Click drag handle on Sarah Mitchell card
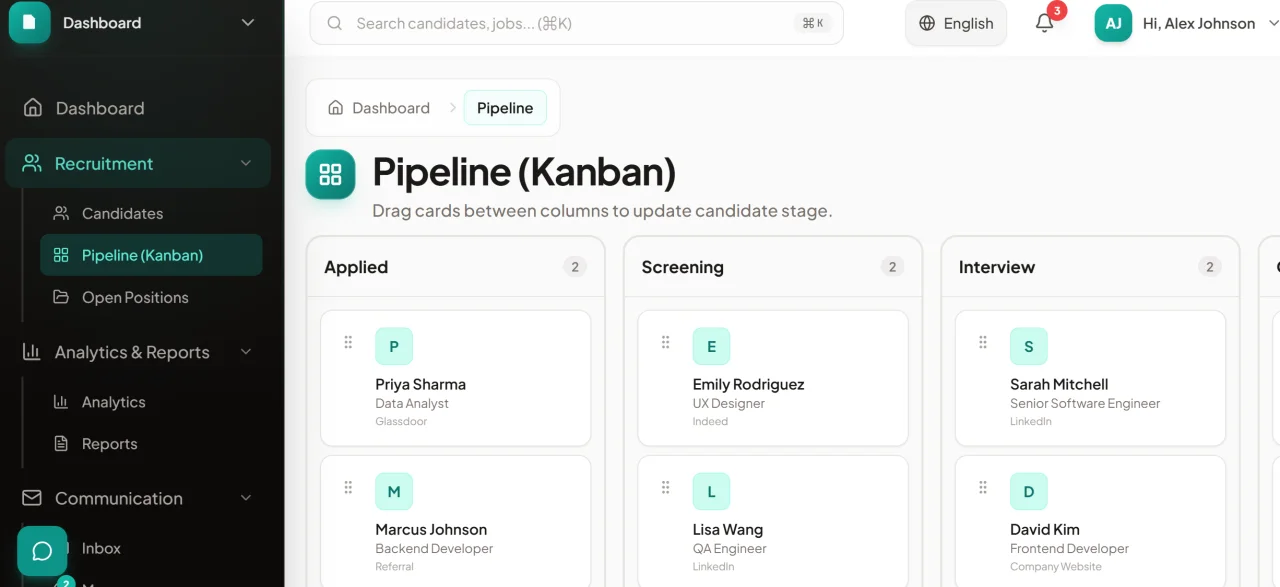 (982, 342)
